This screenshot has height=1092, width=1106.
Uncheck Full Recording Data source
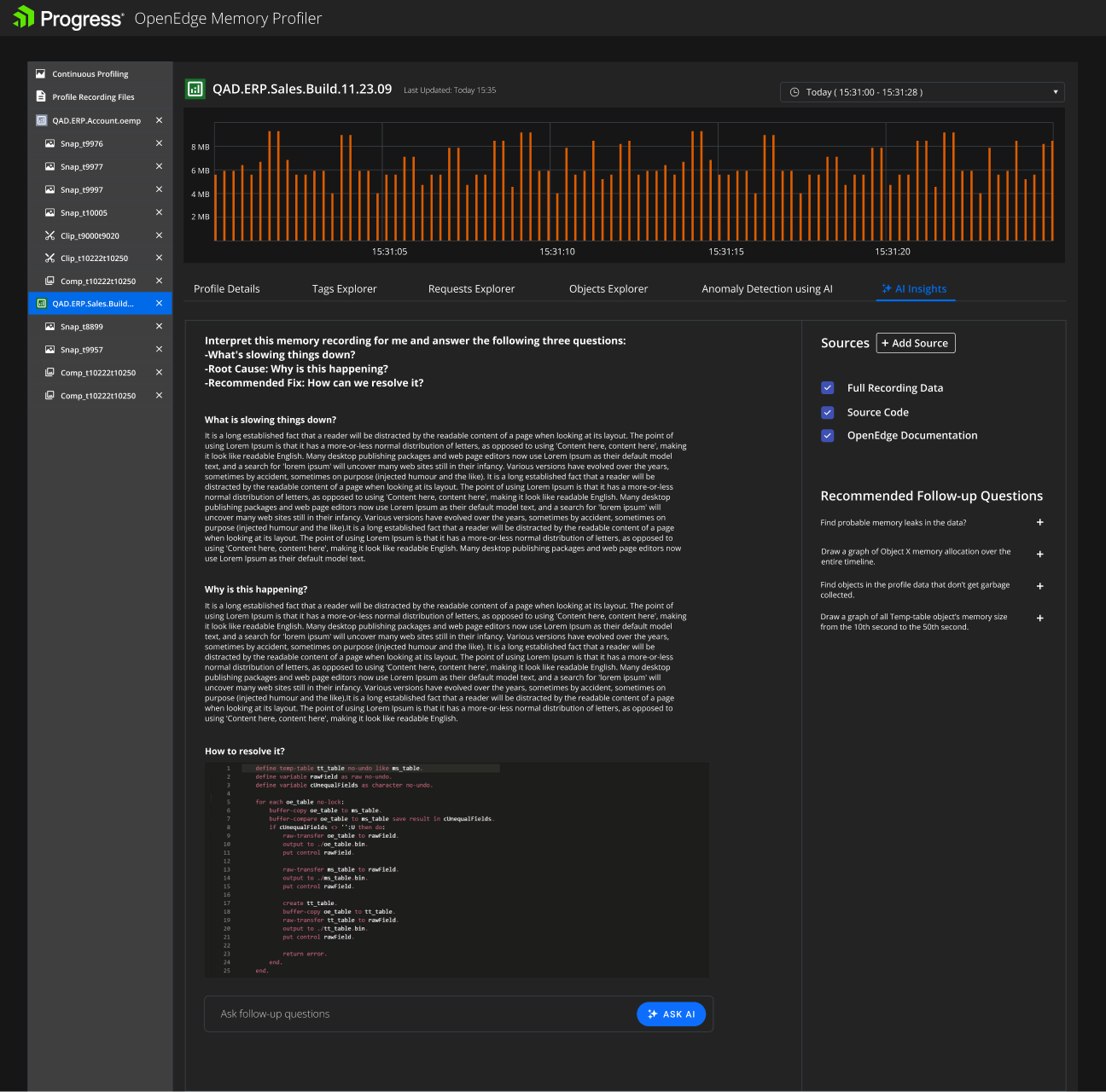827,387
